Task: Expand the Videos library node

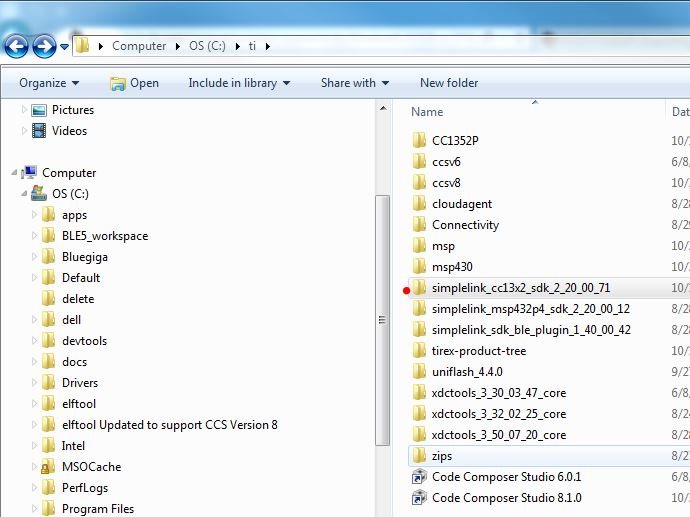Action: coord(24,131)
